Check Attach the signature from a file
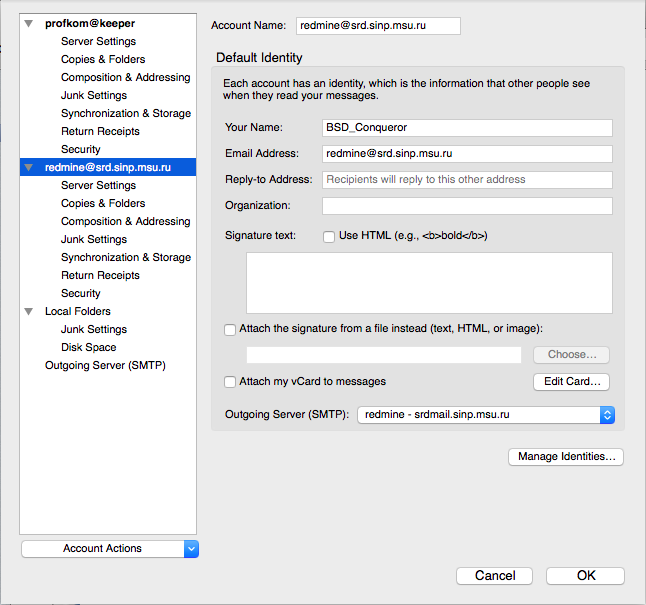Screen dimensions: 646x605 coord(231,329)
